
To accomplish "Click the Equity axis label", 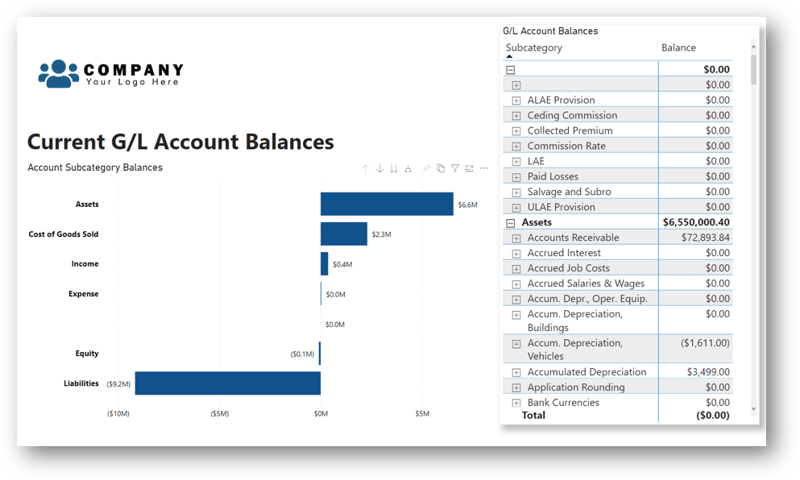I will [x=87, y=353].
